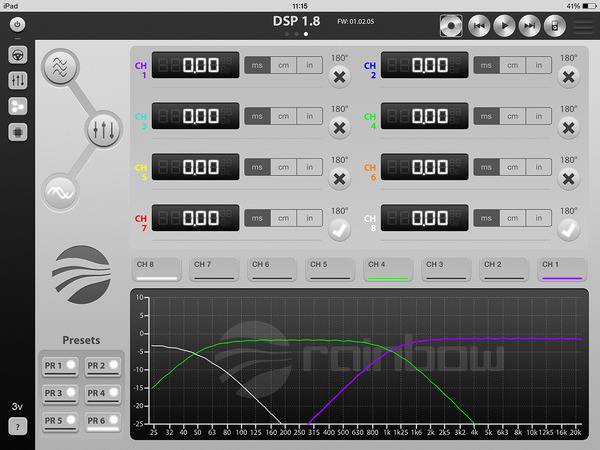Viewport: 600px width, 450px height.
Task: Toggle the 180° phase on CH 4
Action: pos(569,128)
